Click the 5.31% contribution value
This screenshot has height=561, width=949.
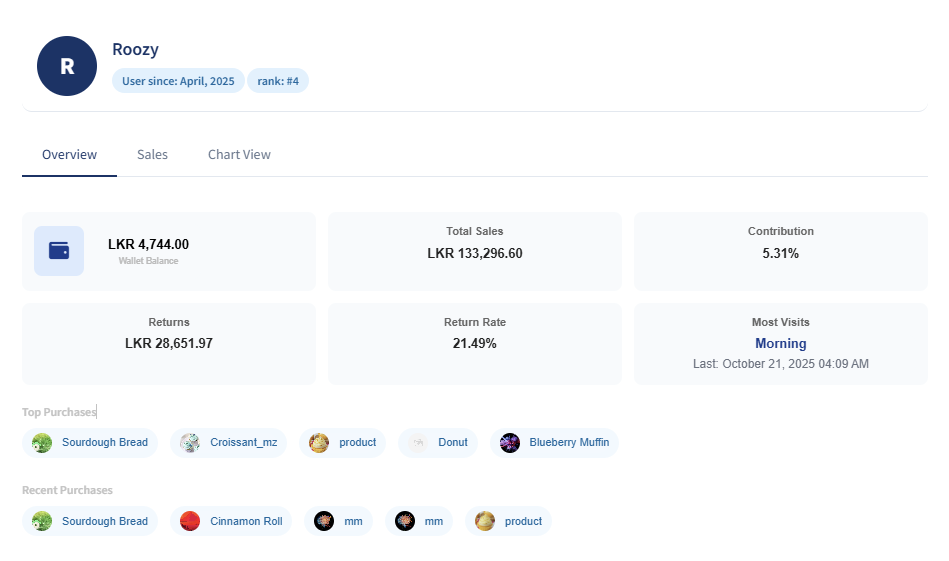[x=781, y=254]
